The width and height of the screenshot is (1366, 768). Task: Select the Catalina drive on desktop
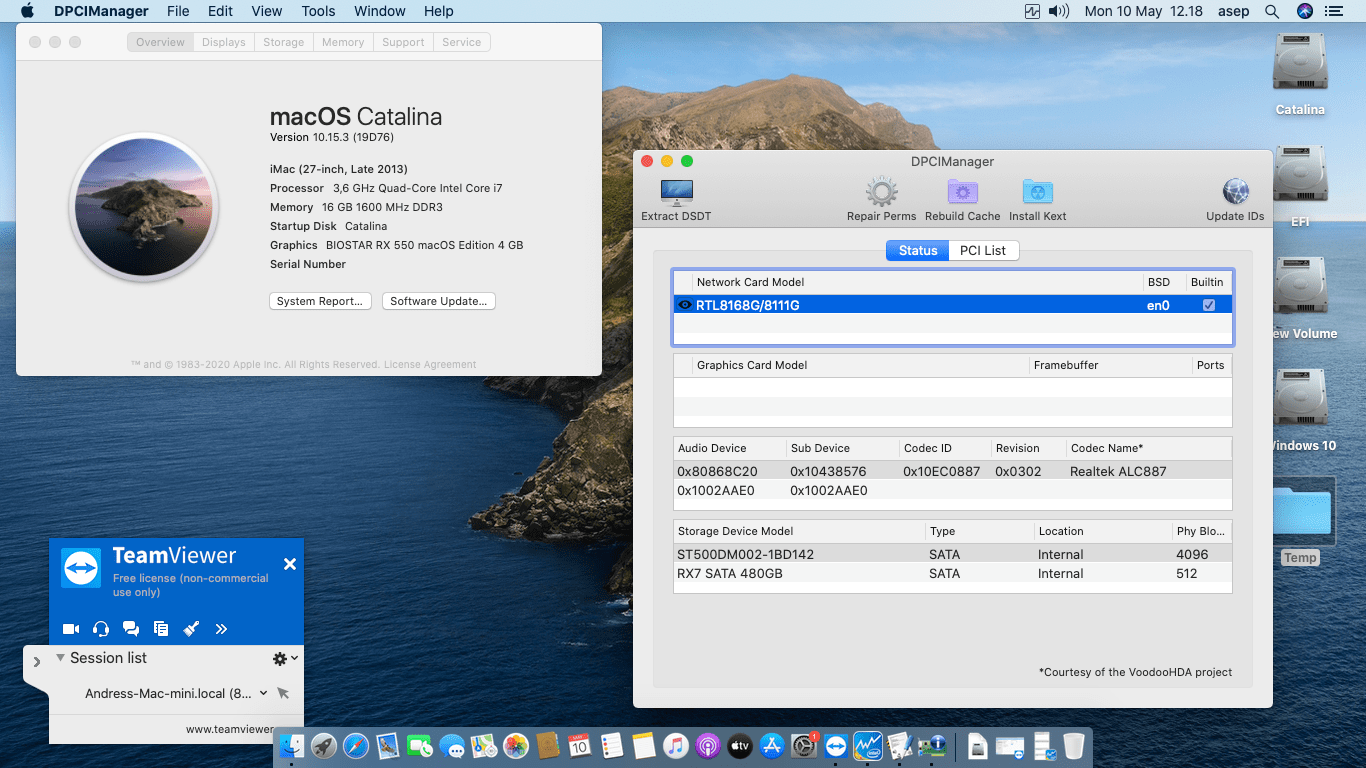(x=1300, y=75)
